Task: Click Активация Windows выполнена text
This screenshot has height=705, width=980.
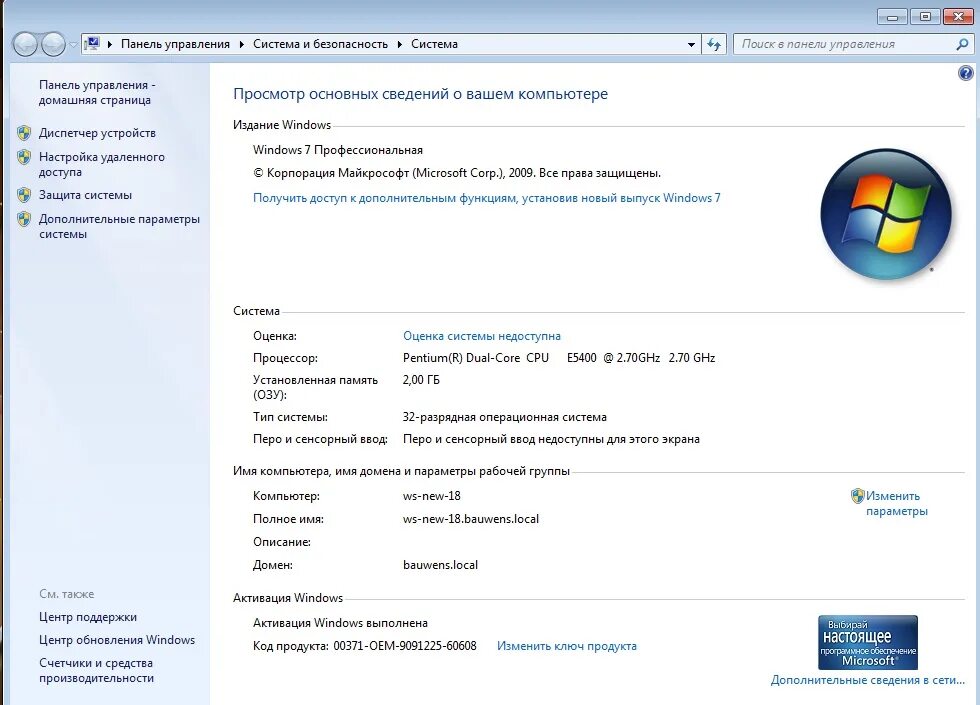Action: [x=340, y=623]
